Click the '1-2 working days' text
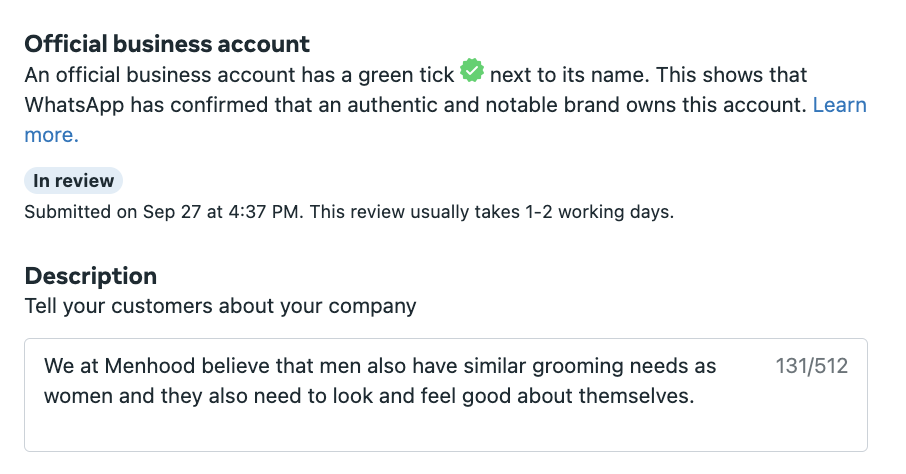The width and height of the screenshot is (906, 474). [599, 212]
